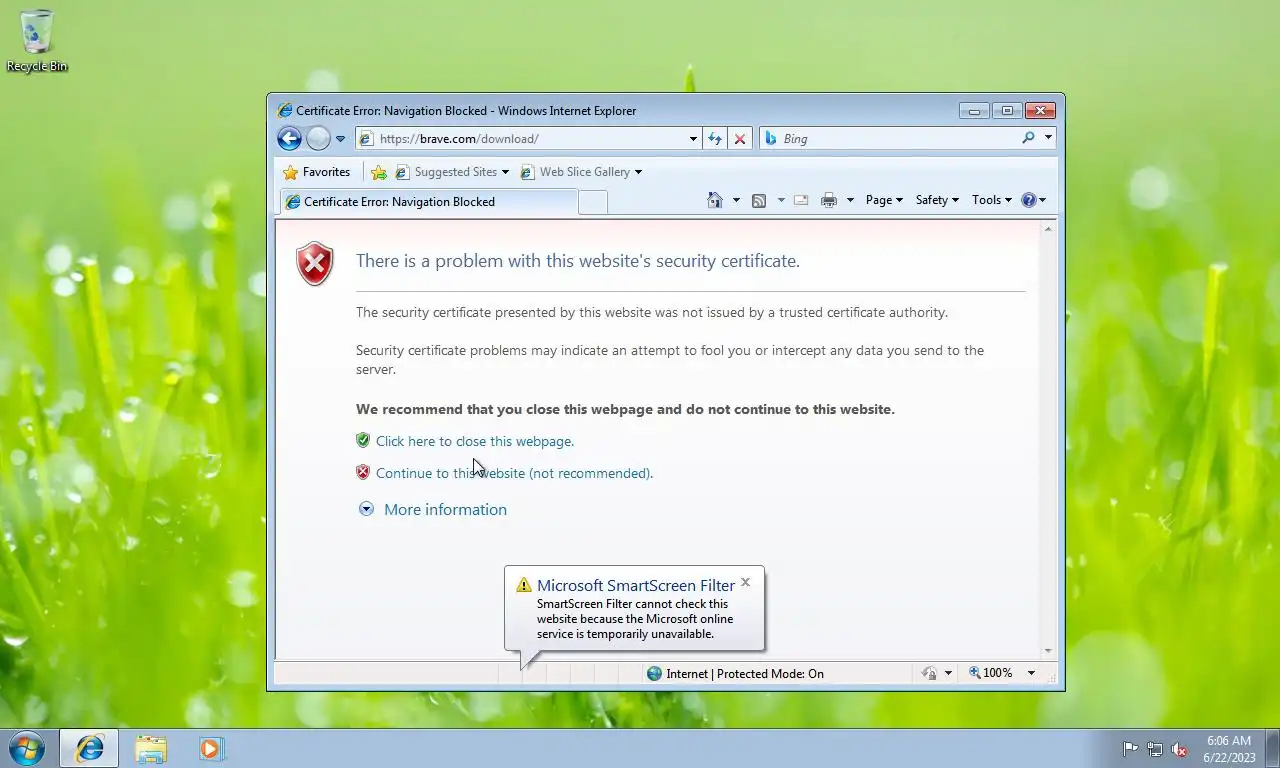Open the Print options dropdown arrow
The image size is (1280, 768).
[x=850, y=200]
